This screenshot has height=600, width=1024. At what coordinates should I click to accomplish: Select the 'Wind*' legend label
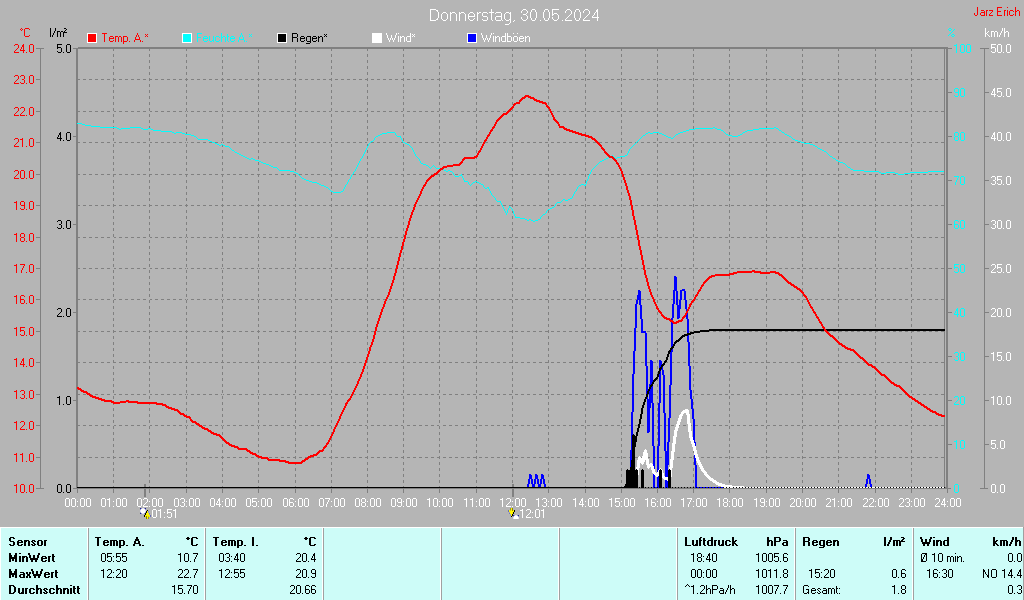[x=400, y=38]
